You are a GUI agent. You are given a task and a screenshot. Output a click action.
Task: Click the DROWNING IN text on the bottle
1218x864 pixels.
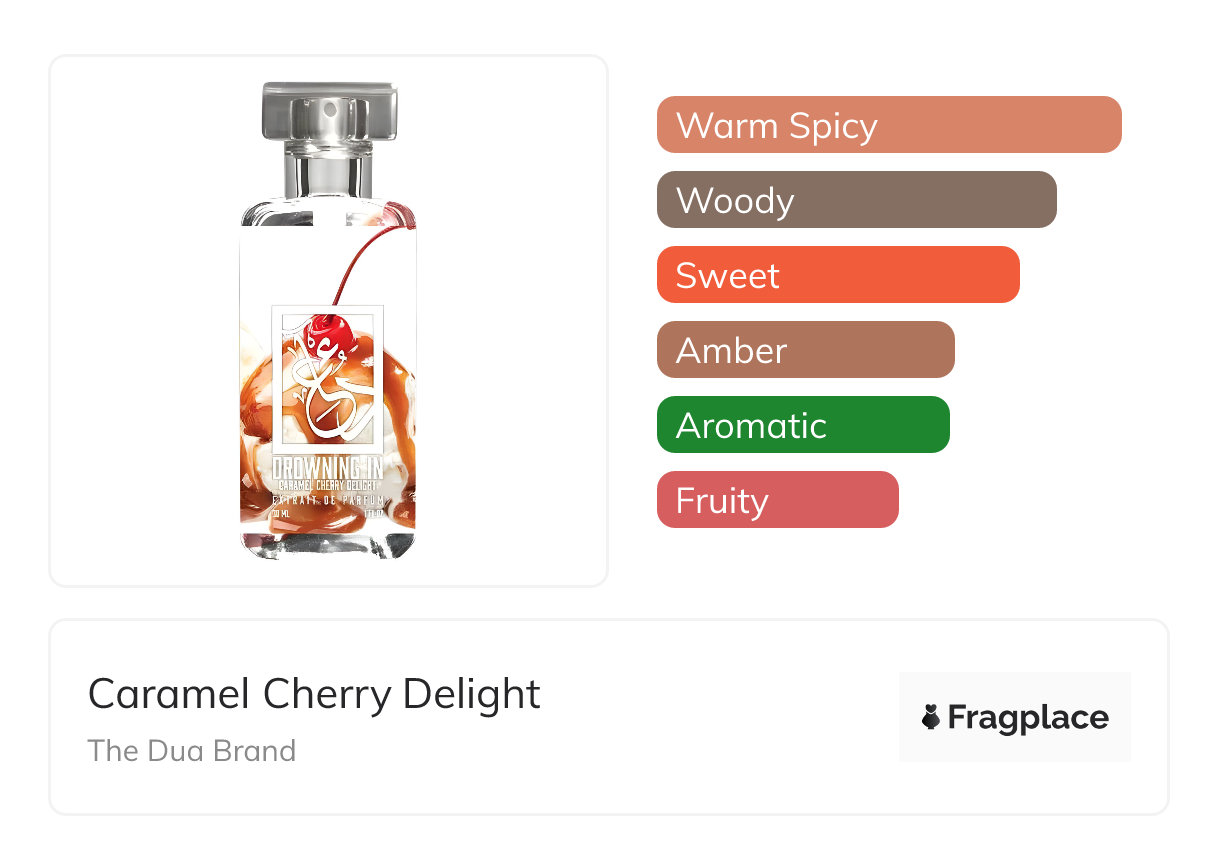click(x=328, y=469)
